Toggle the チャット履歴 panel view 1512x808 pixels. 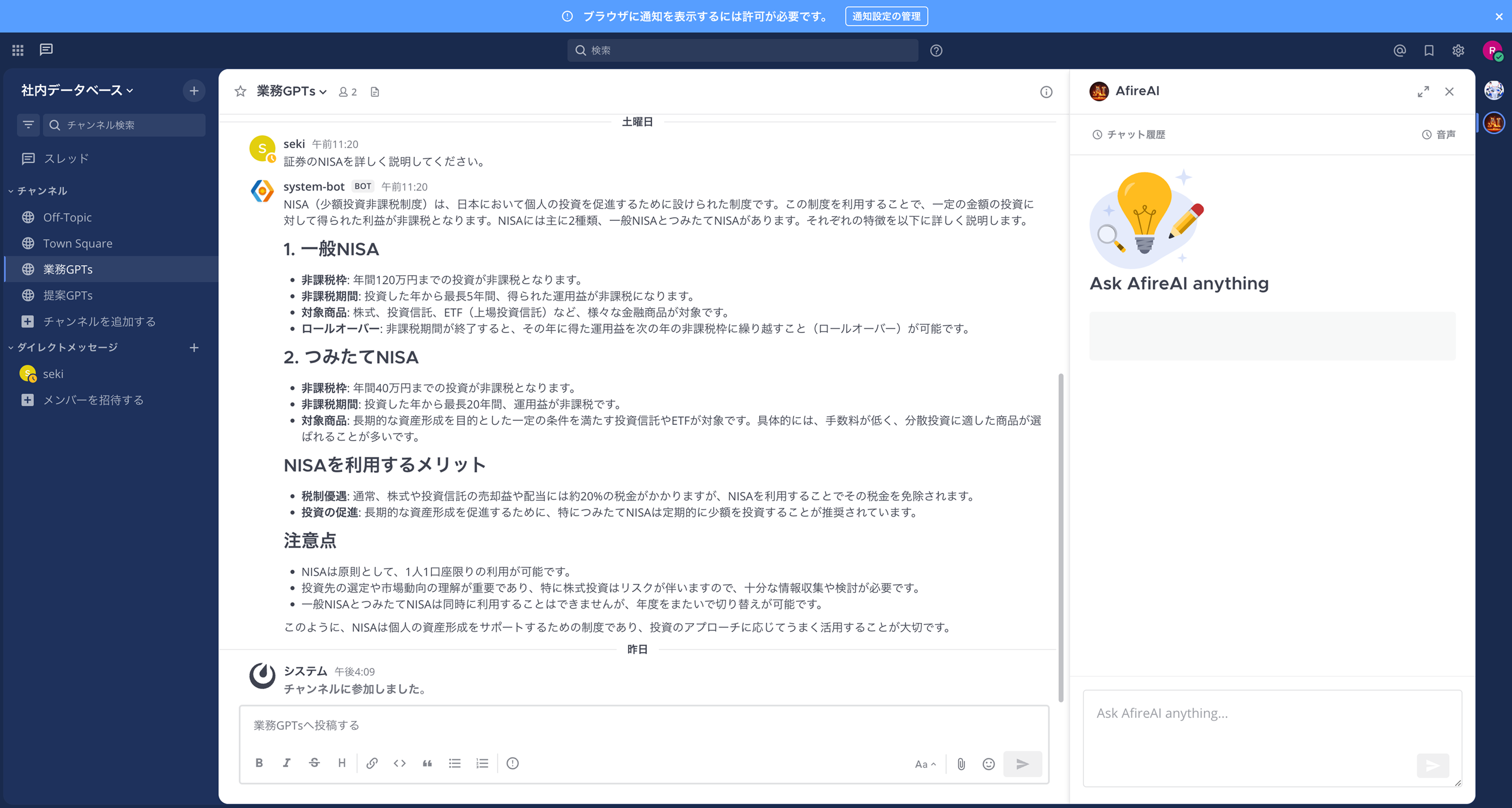(x=1130, y=134)
